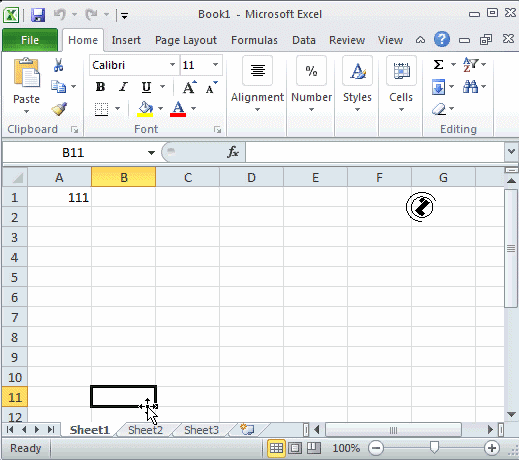This screenshot has height=460, width=519.
Task: Open the green File button
Action: (30, 40)
